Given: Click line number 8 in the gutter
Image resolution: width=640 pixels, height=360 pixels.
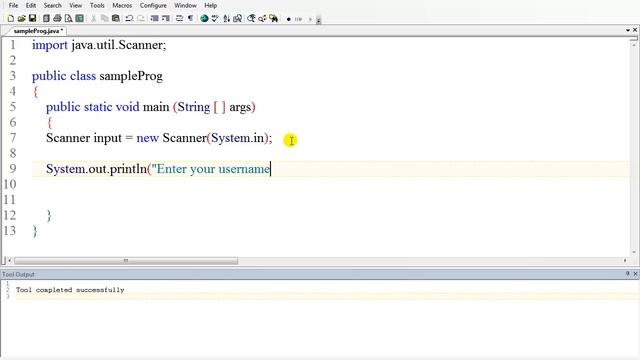Looking at the screenshot, I should pyautogui.click(x=13, y=153).
